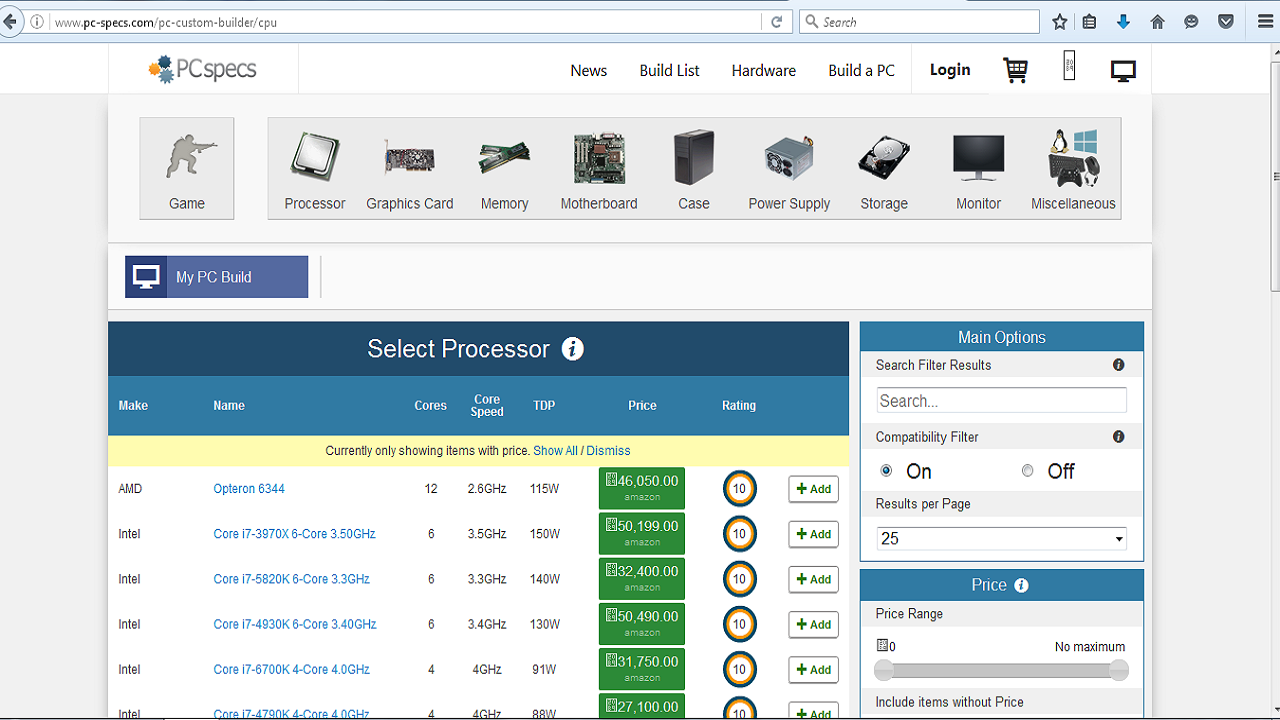Click the Search filter input field
Image resolution: width=1280 pixels, height=720 pixels.
[x=1001, y=399]
